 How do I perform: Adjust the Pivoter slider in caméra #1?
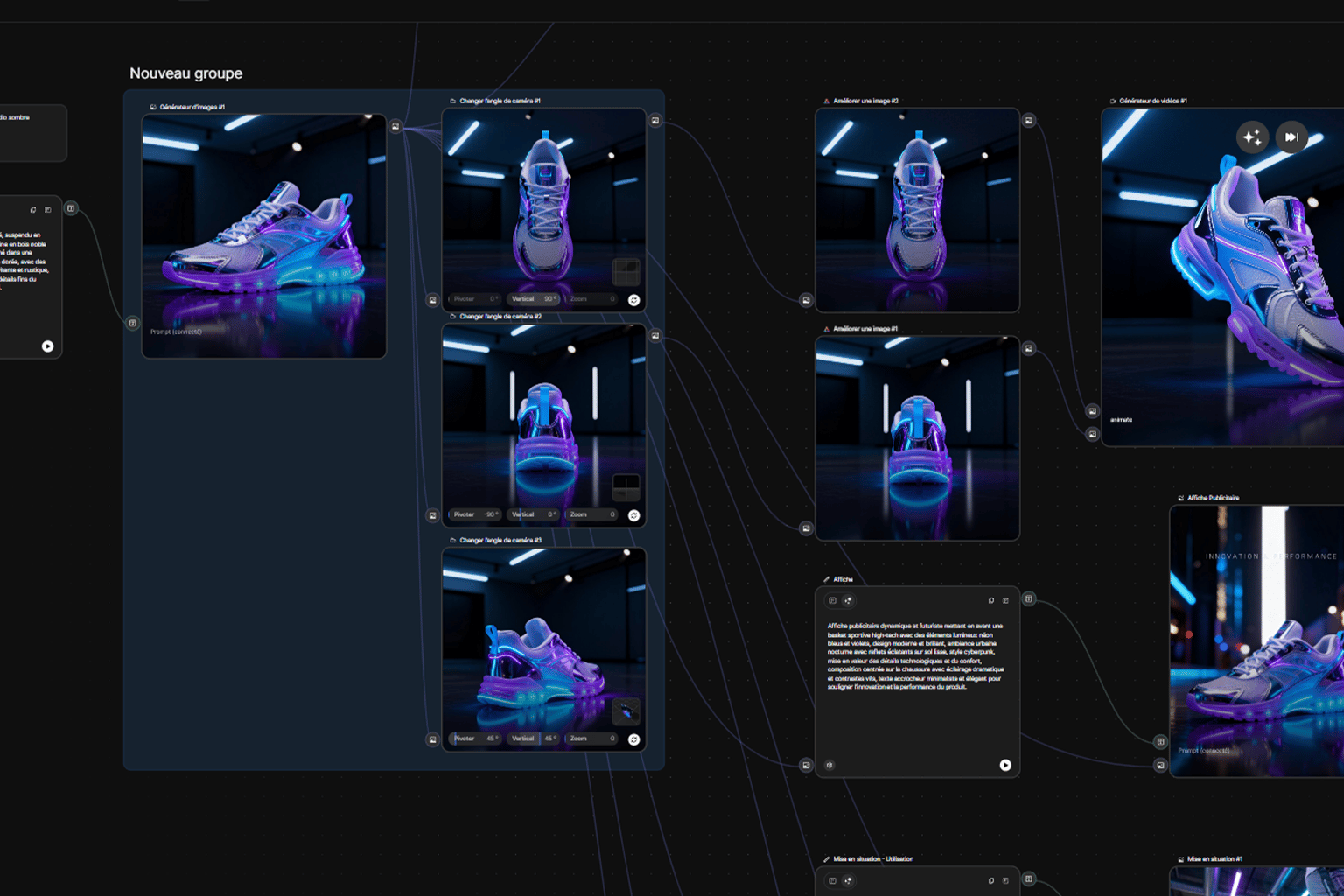(476, 299)
